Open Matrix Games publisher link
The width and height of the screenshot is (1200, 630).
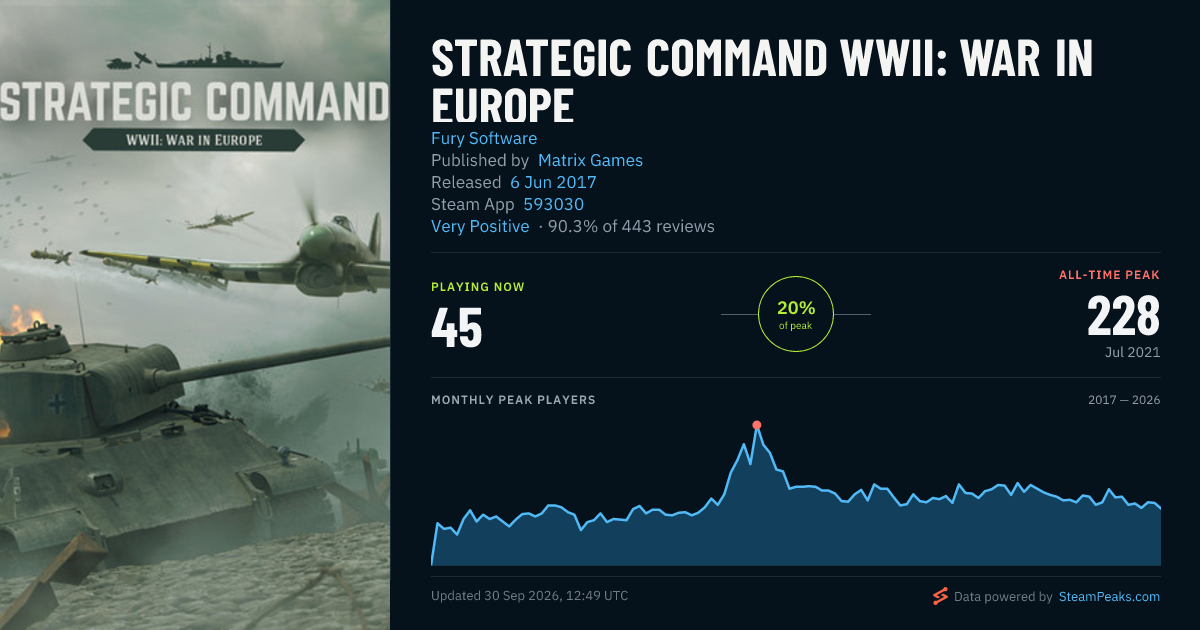[x=590, y=160]
